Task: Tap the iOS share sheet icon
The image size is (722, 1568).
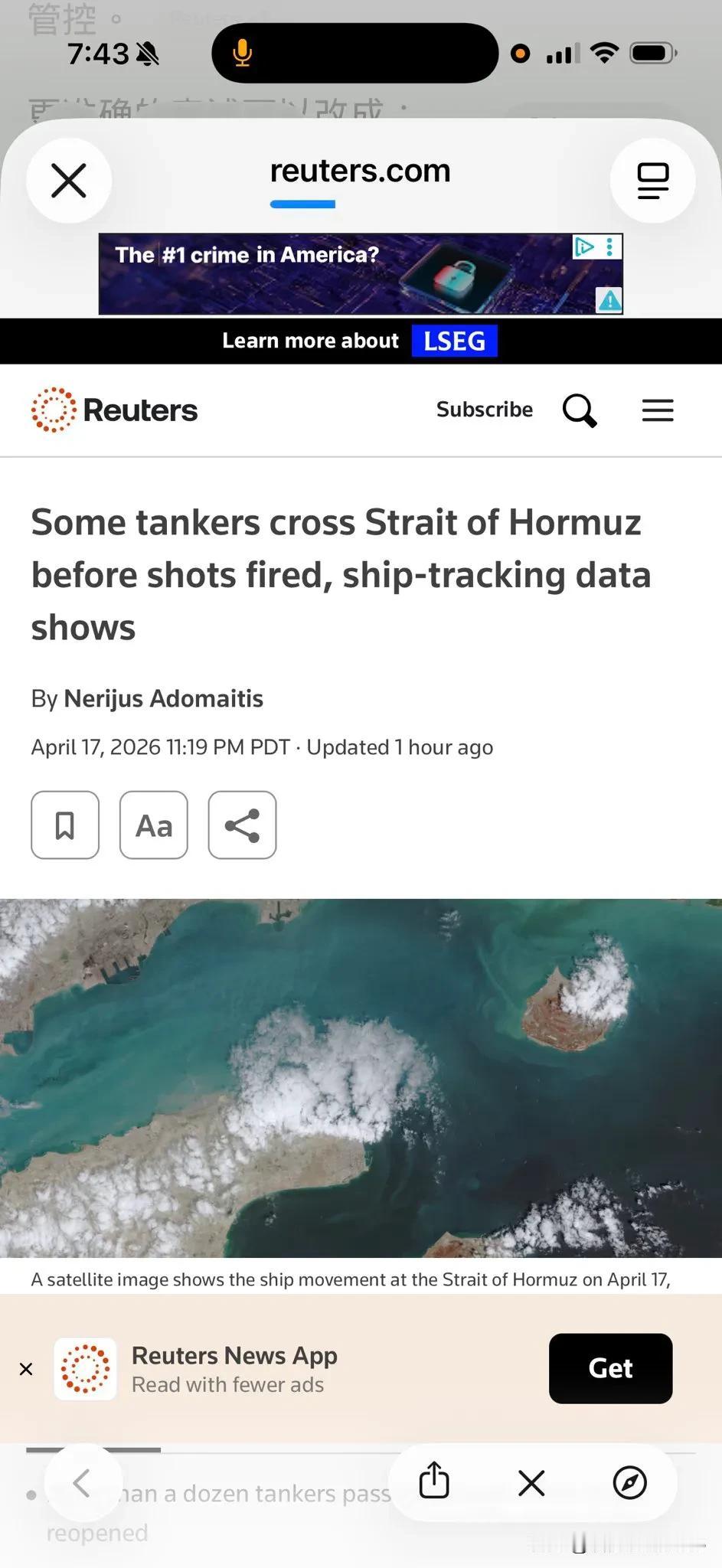Action: 434,1481
